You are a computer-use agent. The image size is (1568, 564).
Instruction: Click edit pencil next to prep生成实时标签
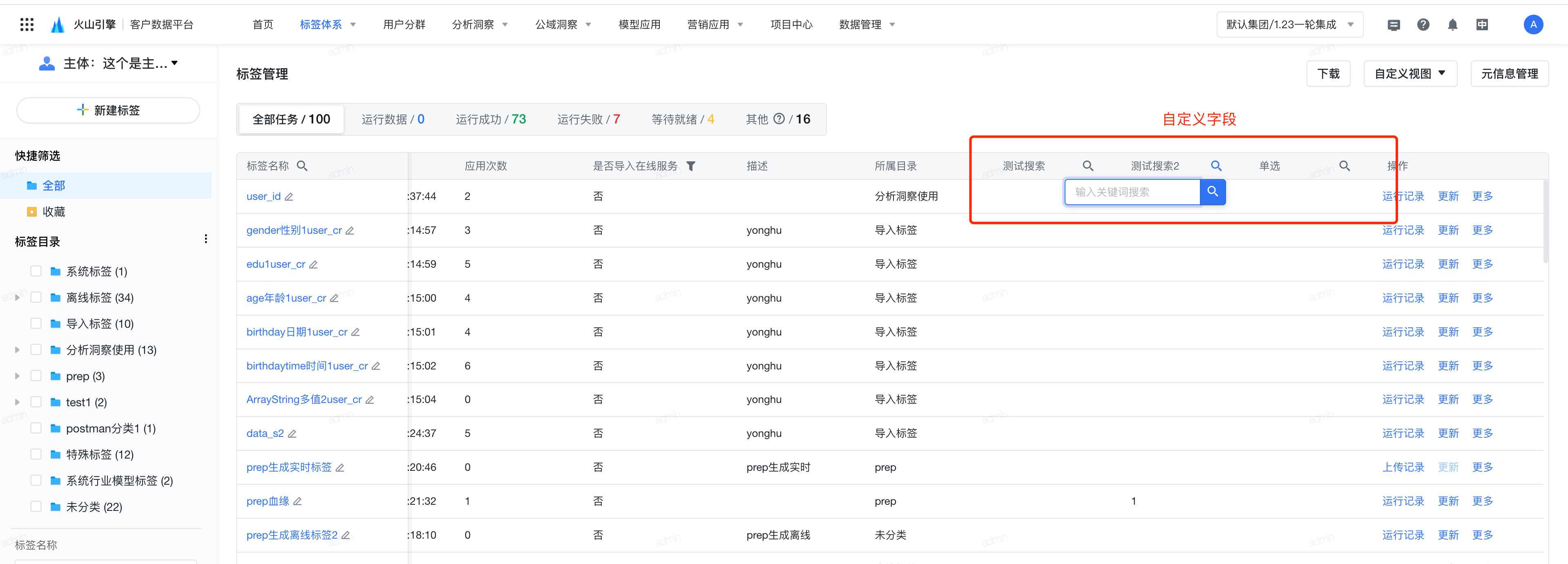[x=340, y=468]
